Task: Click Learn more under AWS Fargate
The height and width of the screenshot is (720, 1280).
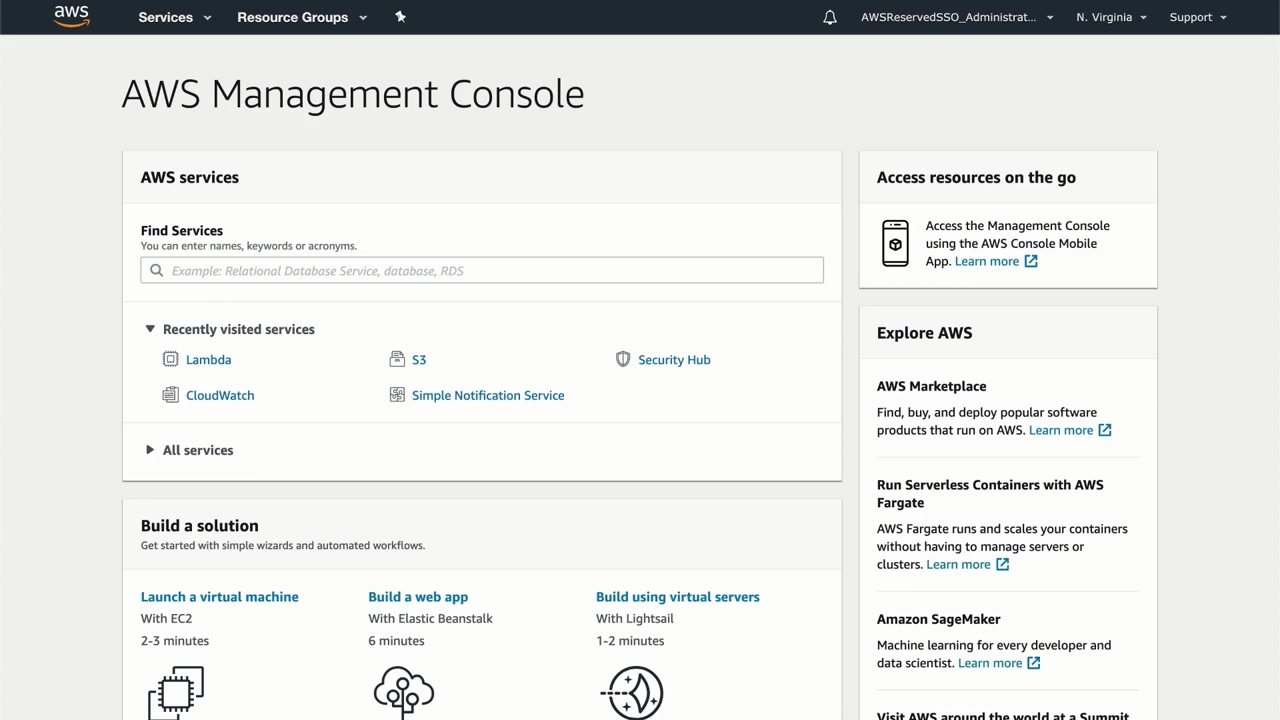Action: (x=958, y=564)
